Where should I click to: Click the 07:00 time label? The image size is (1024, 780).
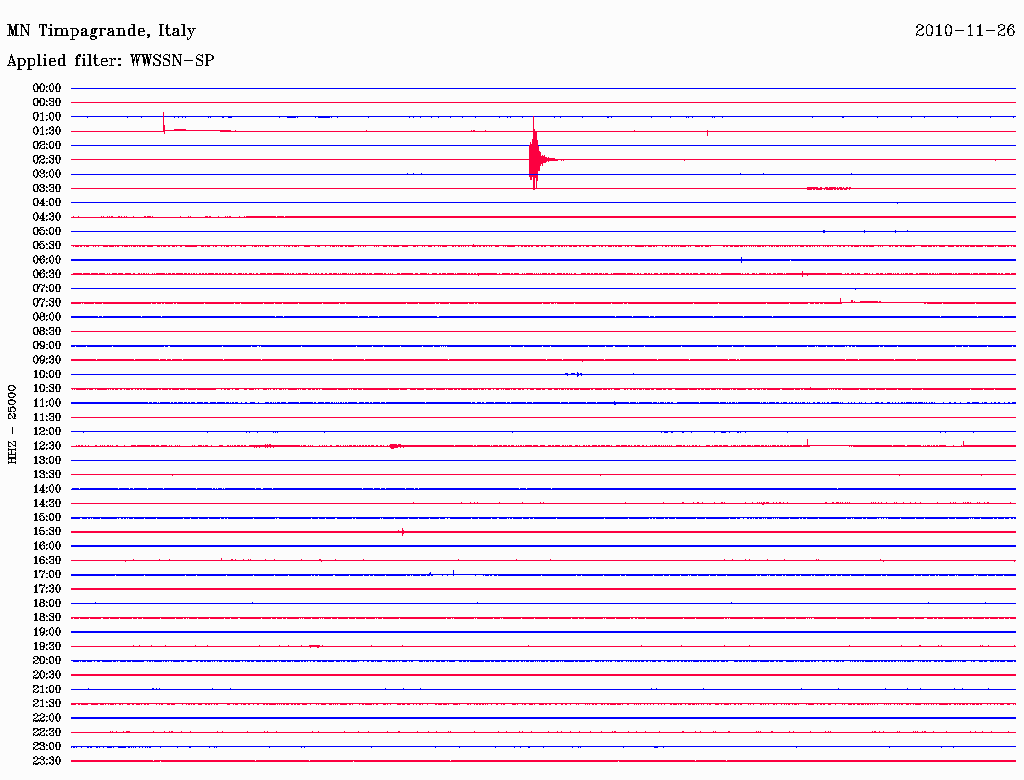[46, 289]
